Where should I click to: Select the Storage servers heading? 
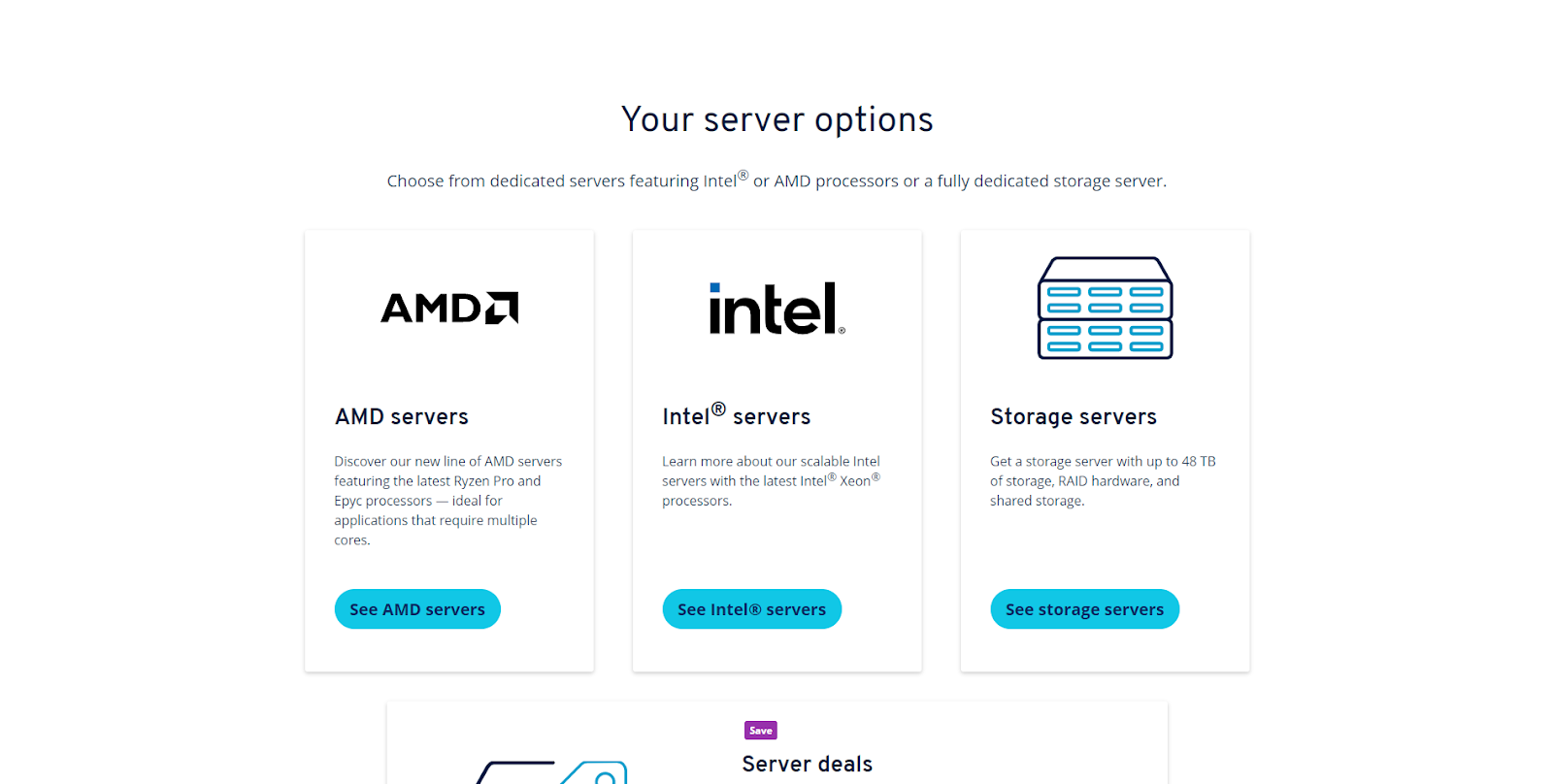click(1074, 417)
